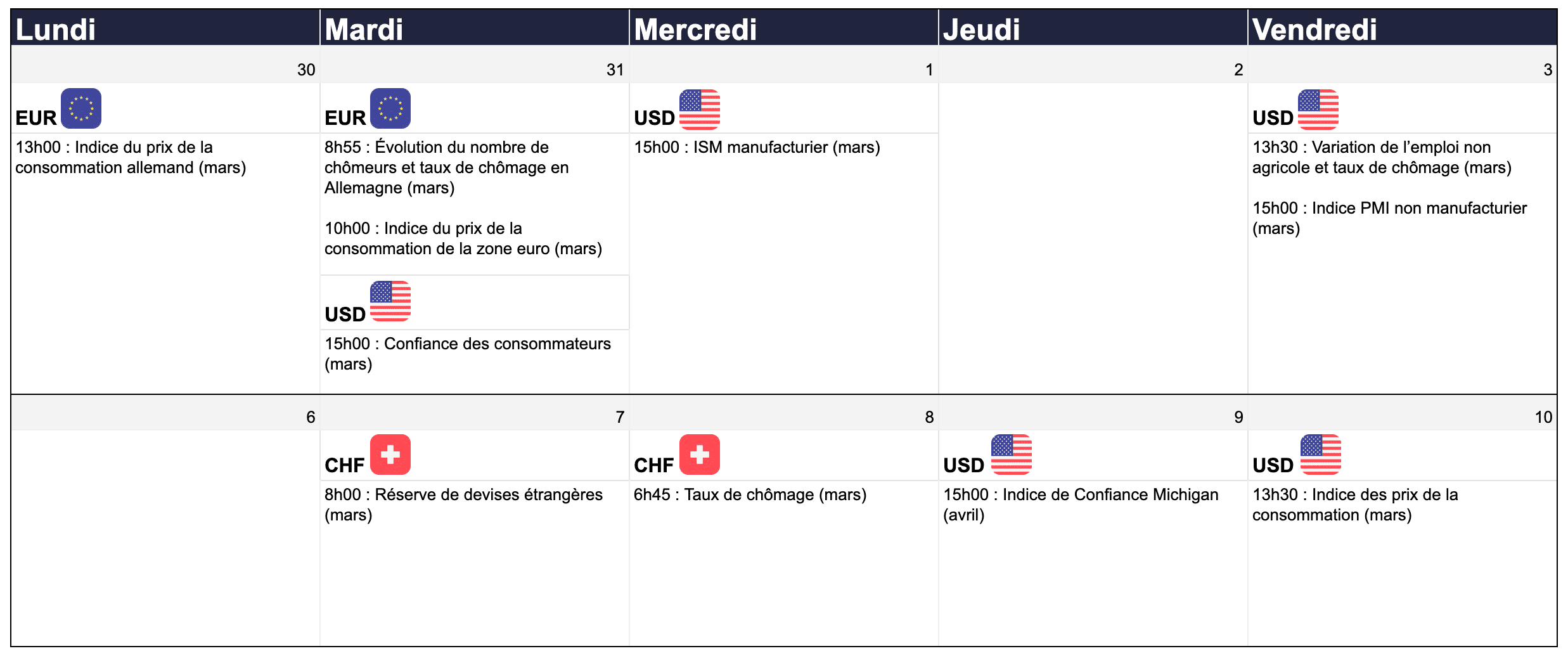This screenshot has height=658, width=1568.
Task: Open the Confiance des consommateurs (mars) event
Action: 468,354
